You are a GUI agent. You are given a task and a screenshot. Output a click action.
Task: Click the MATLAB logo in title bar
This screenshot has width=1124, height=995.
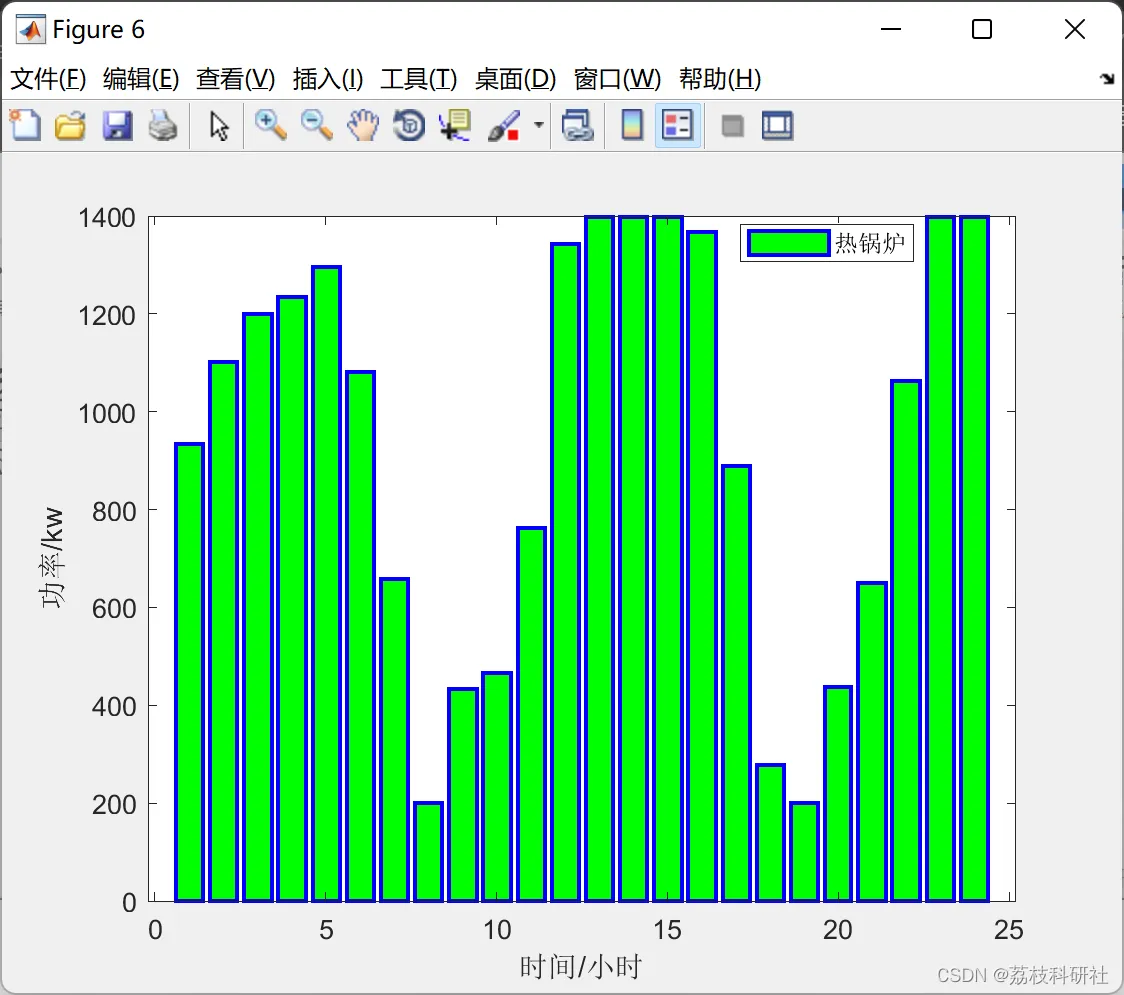[x=31, y=29]
